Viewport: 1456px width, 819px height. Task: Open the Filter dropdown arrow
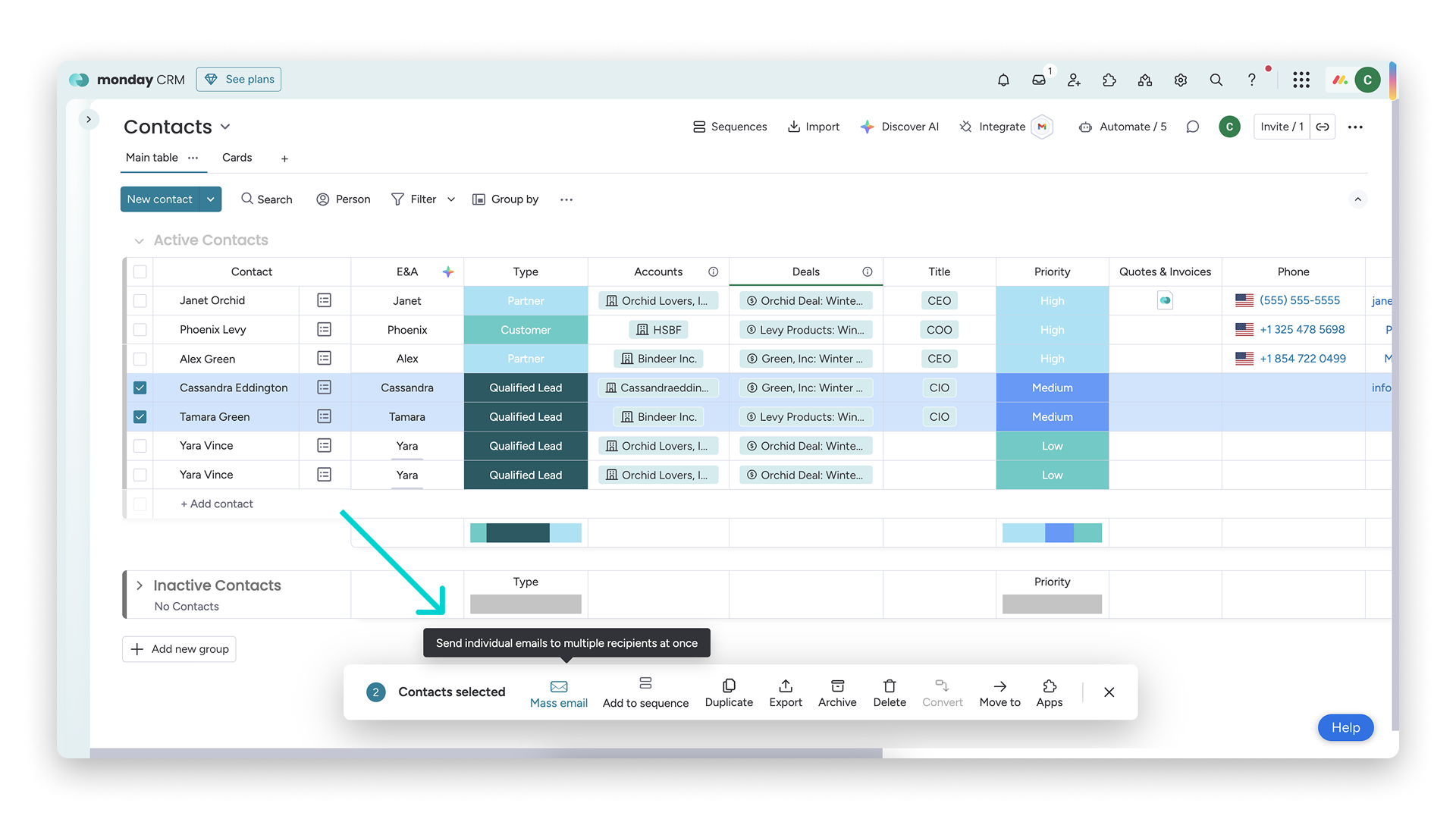click(451, 199)
